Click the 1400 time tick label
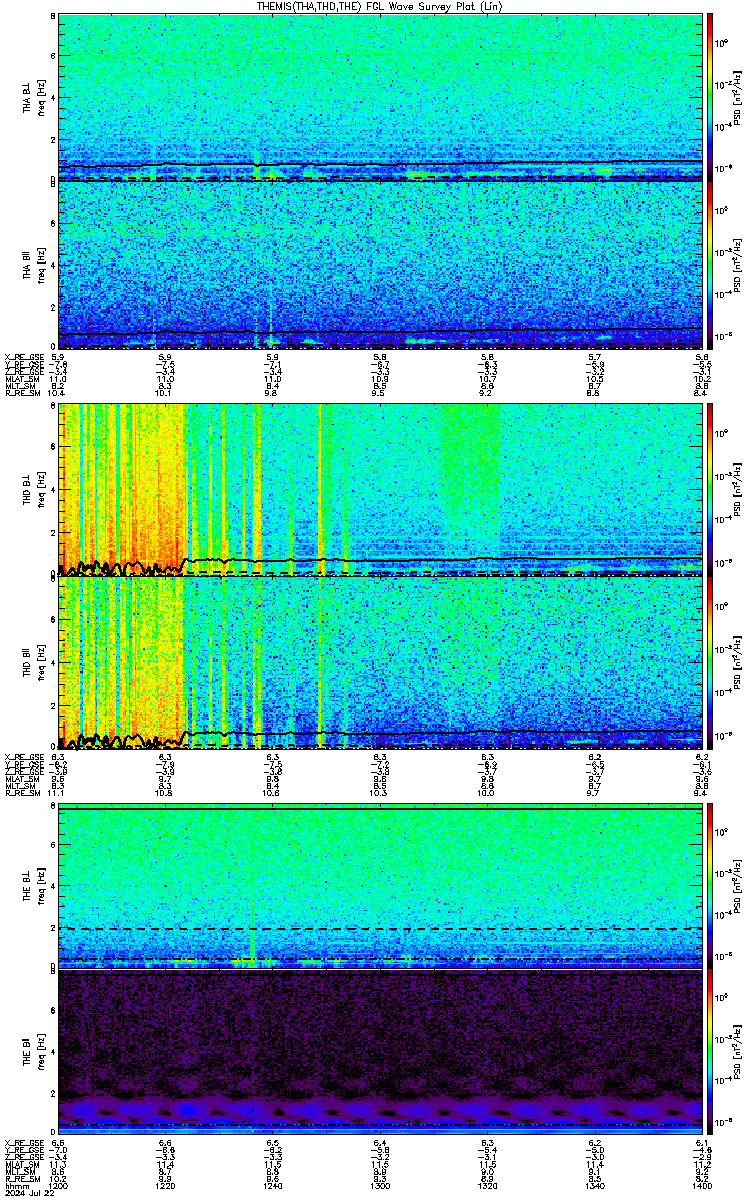 702,1185
